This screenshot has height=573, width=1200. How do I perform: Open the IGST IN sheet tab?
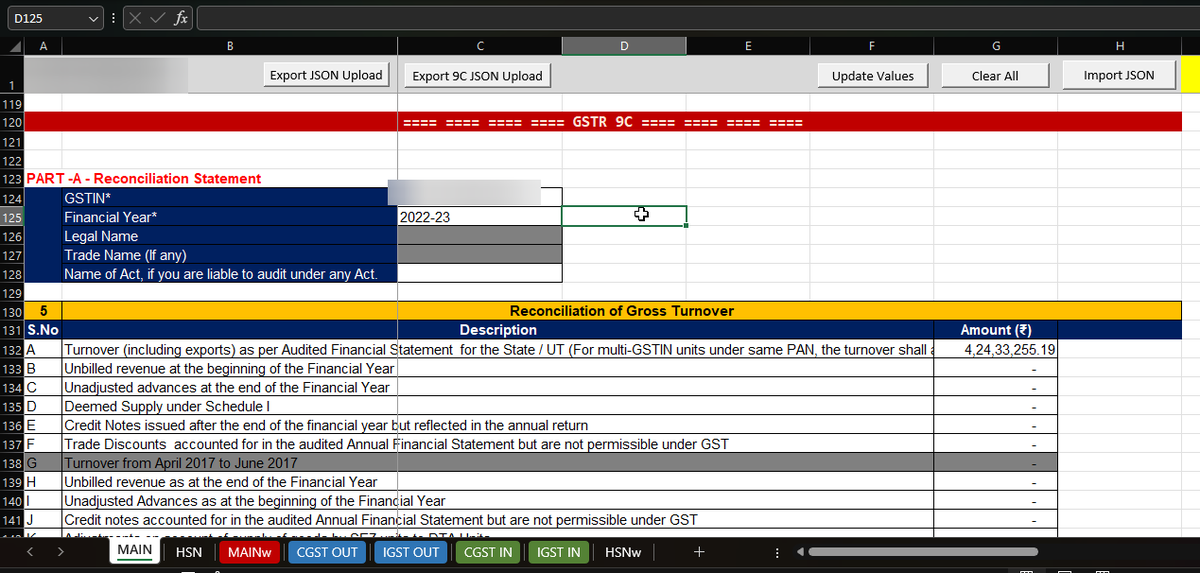pos(558,552)
